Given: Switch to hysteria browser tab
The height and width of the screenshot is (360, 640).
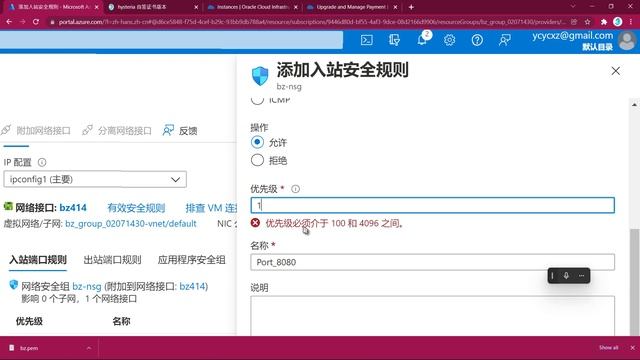Looking at the screenshot, I should pyautogui.click(x=153, y=7).
